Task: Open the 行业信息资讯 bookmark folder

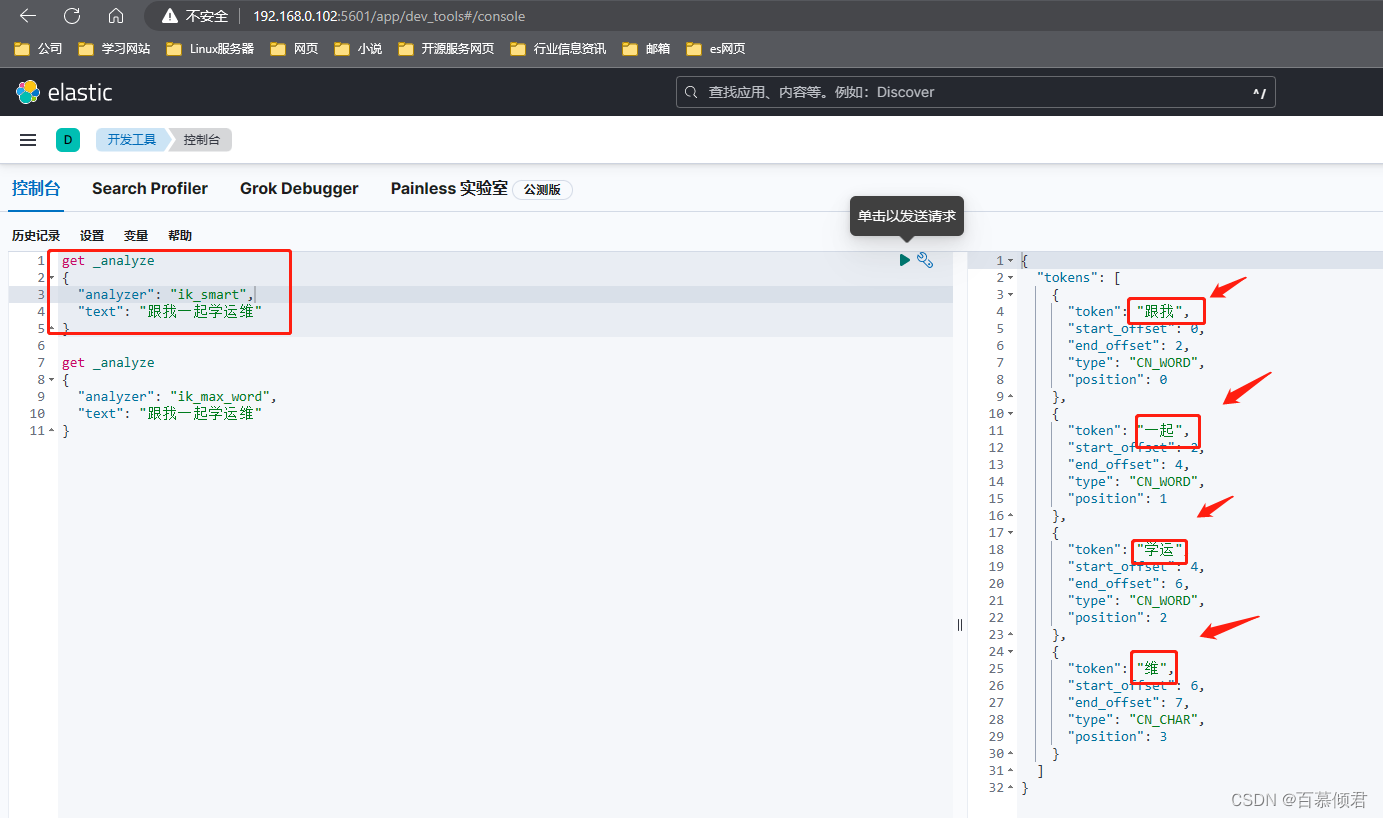Action: [558, 48]
